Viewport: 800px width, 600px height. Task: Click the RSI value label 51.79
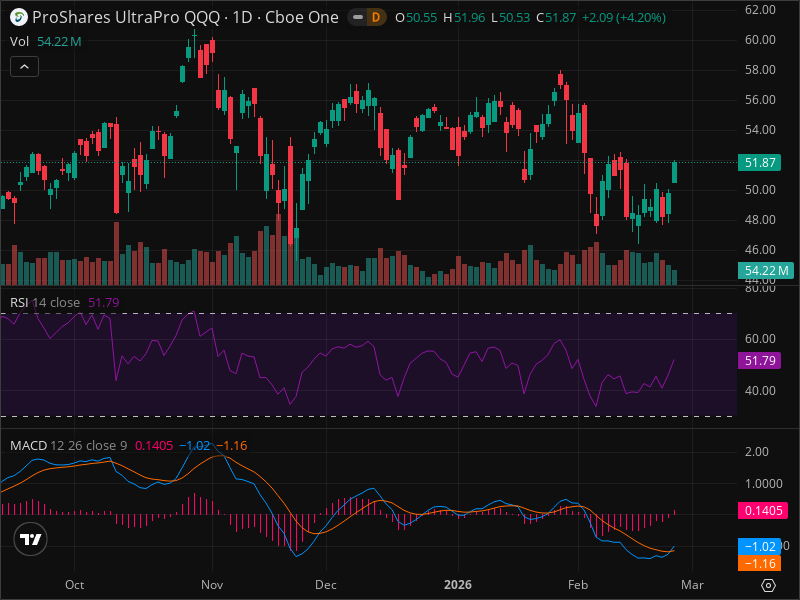pyautogui.click(x=760, y=361)
